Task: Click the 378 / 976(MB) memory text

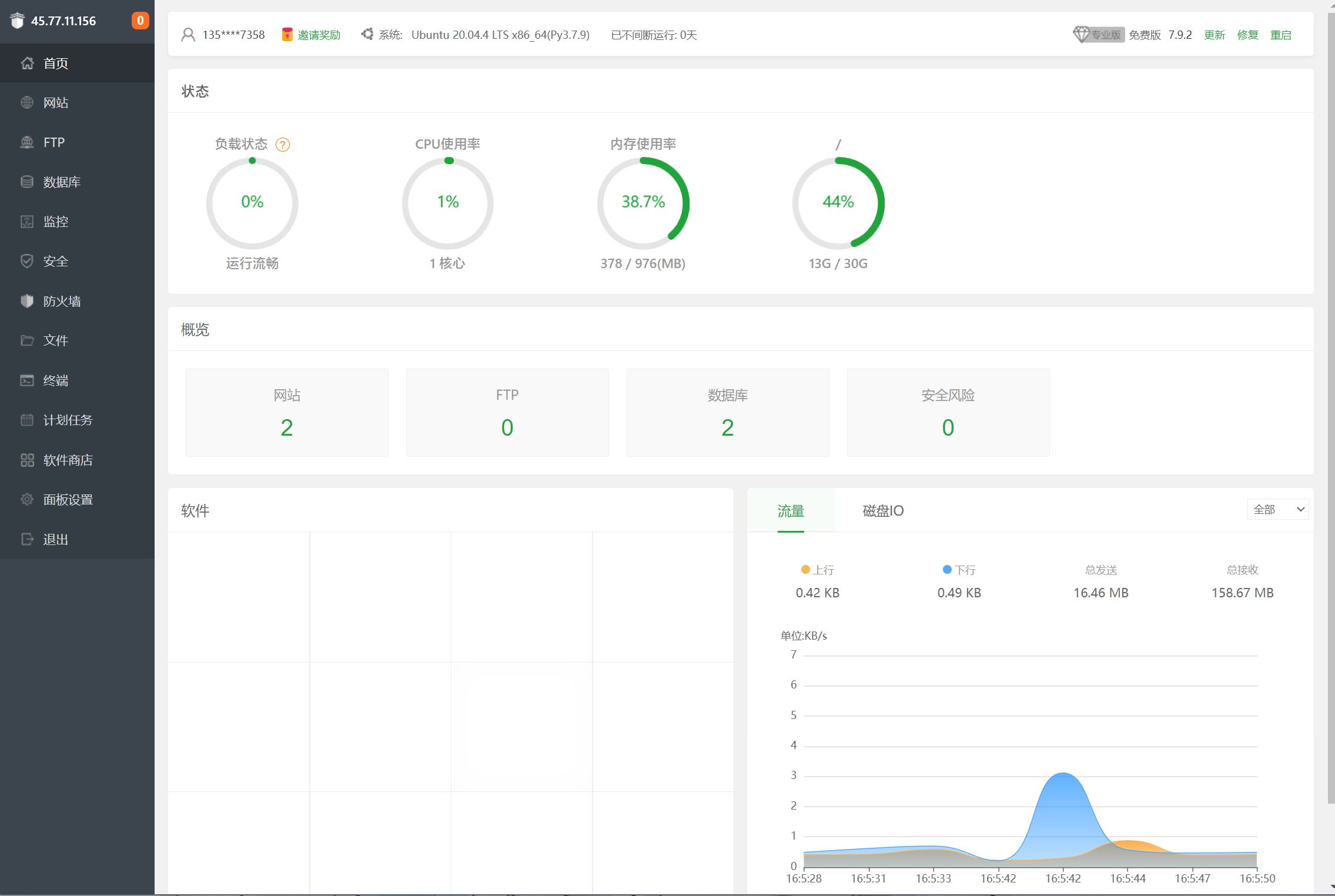Action: (643, 263)
